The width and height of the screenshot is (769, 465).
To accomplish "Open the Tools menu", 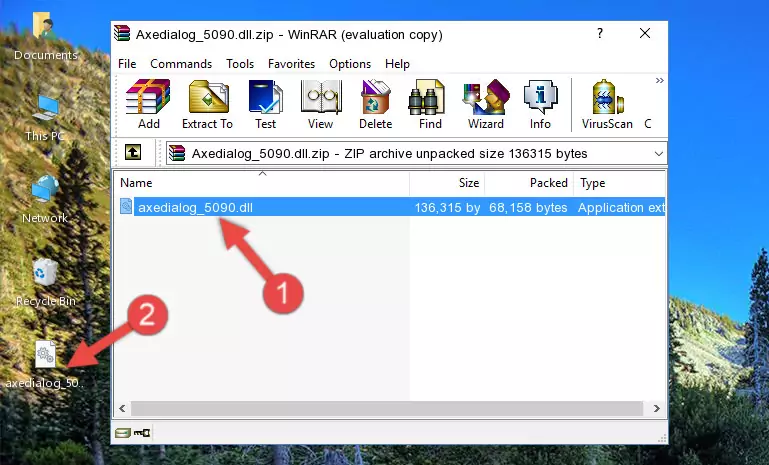I will (240, 64).
